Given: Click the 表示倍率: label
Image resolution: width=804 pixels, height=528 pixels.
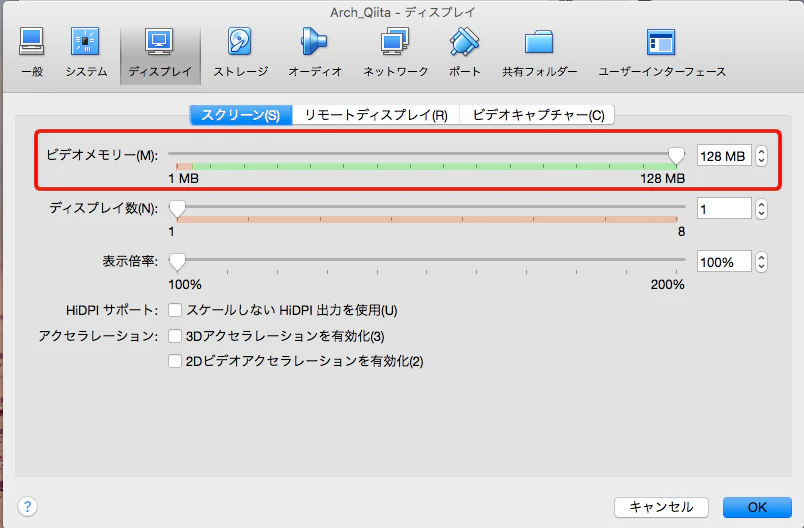Looking at the screenshot, I should pos(130,261).
